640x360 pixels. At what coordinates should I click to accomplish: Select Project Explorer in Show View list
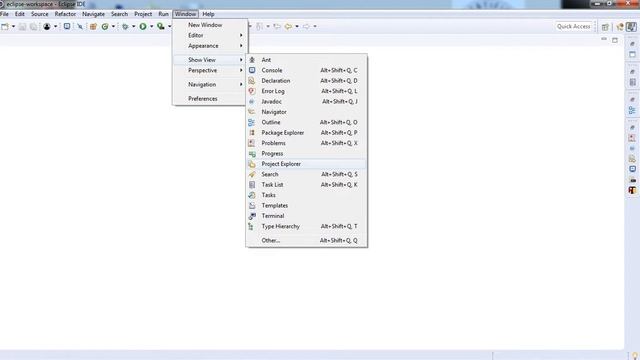click(306, 164)
